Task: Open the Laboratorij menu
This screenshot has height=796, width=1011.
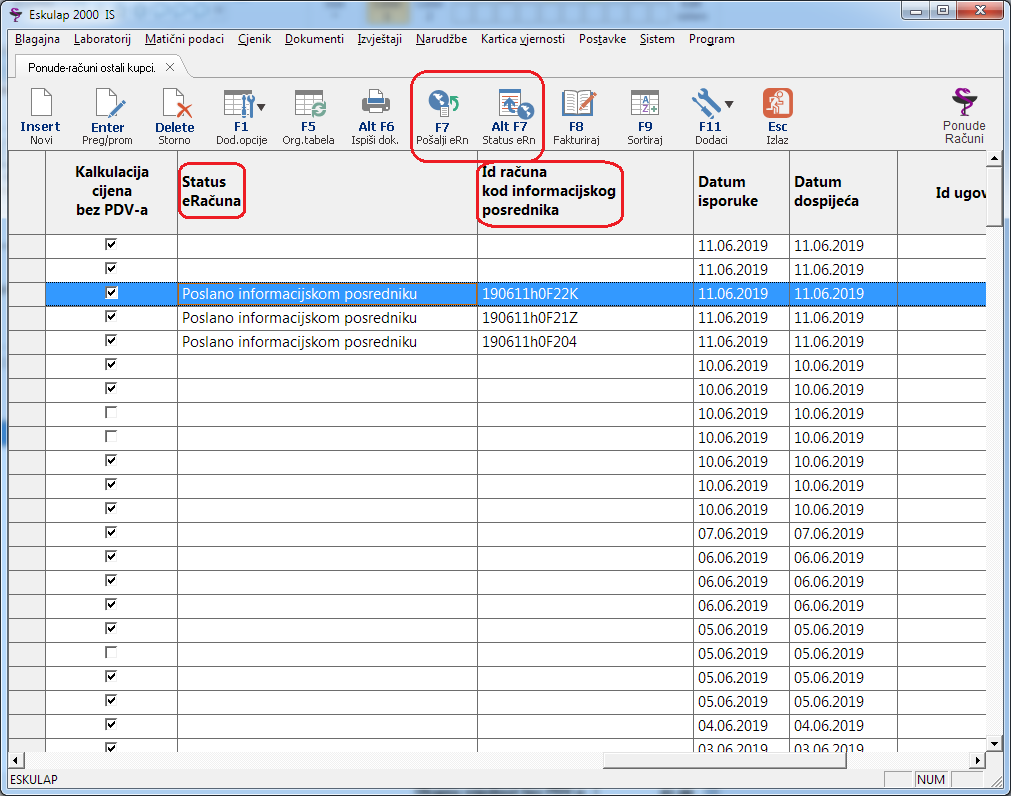Action: tap(103, 39)
